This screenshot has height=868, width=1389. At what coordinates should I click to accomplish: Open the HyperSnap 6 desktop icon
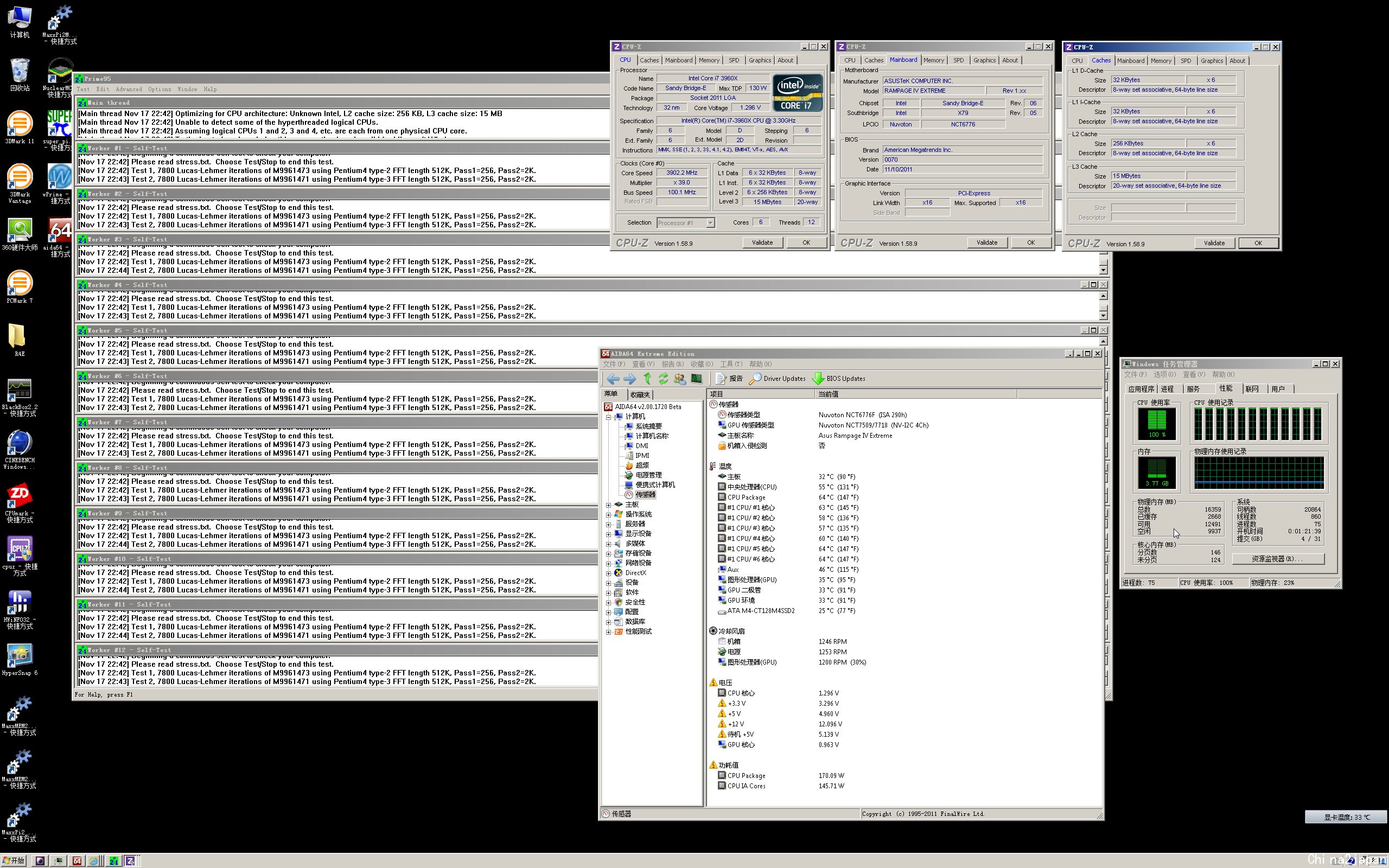coord(20,659)
